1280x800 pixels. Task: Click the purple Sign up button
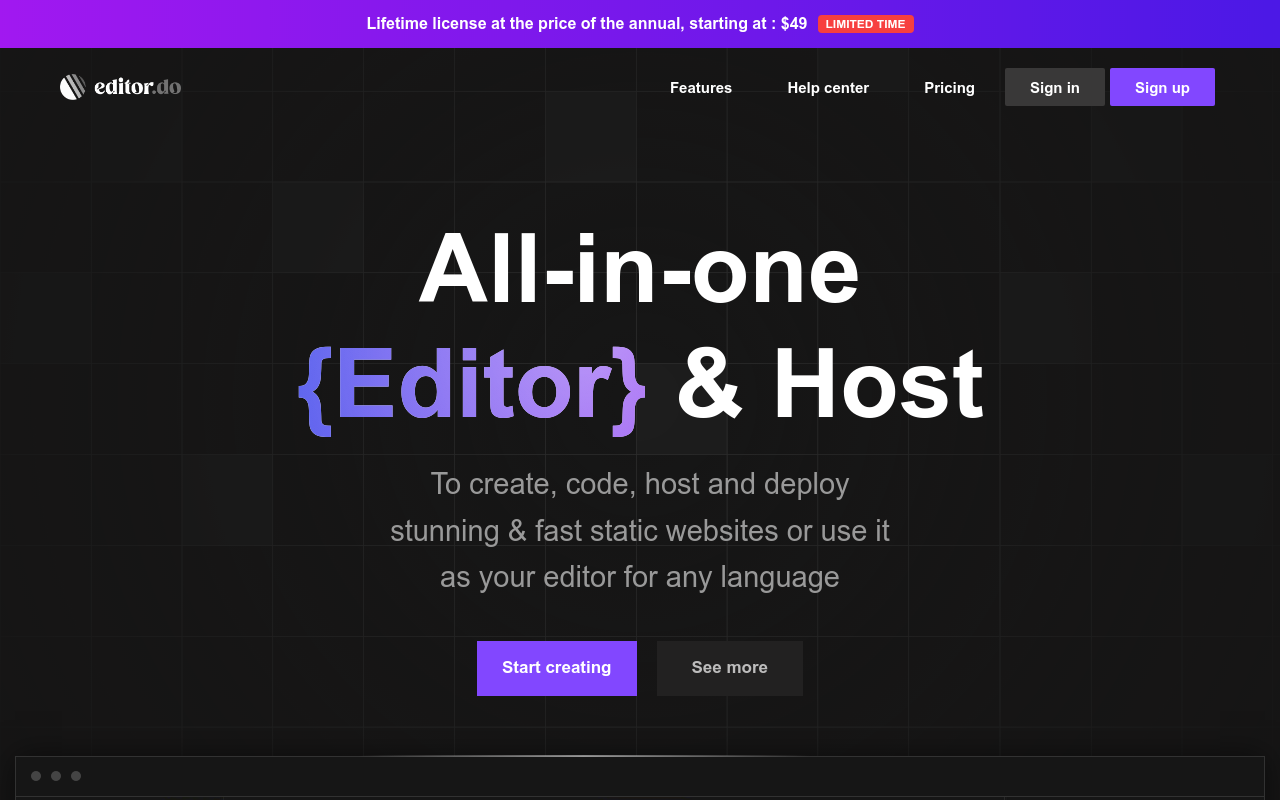(x=1162, y=87)
